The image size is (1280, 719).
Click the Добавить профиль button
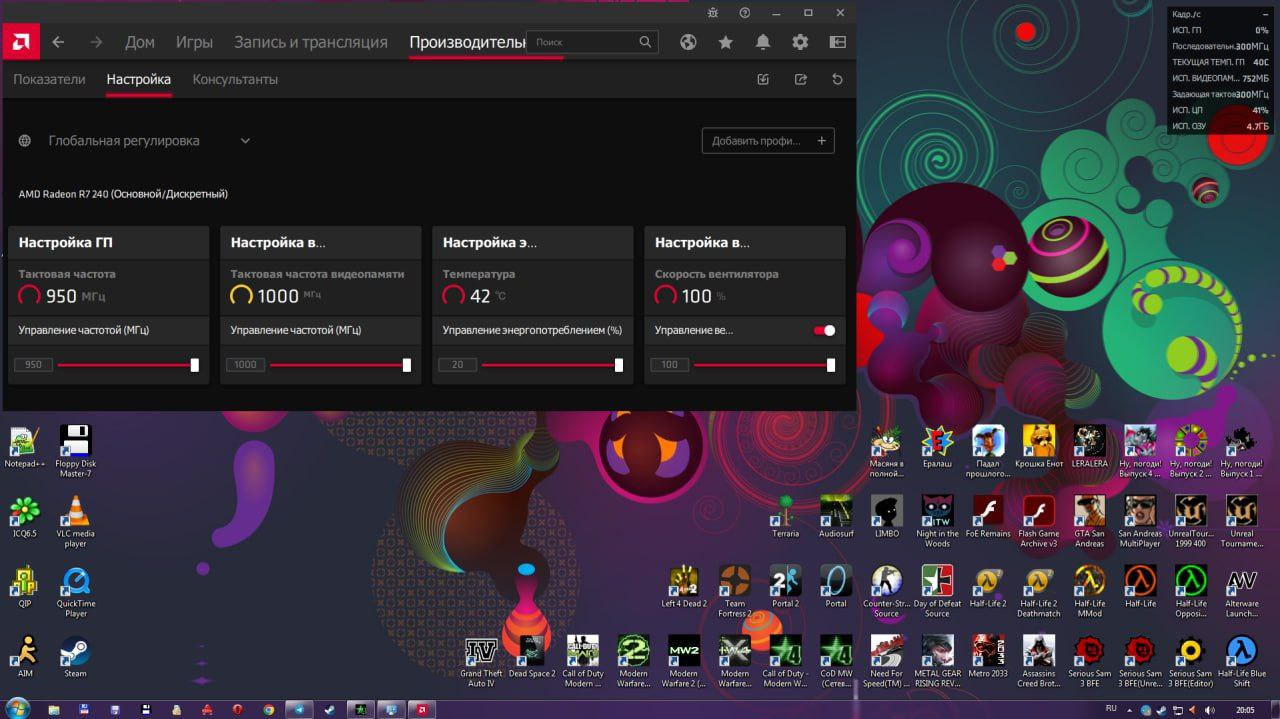(x=768, y=141)
